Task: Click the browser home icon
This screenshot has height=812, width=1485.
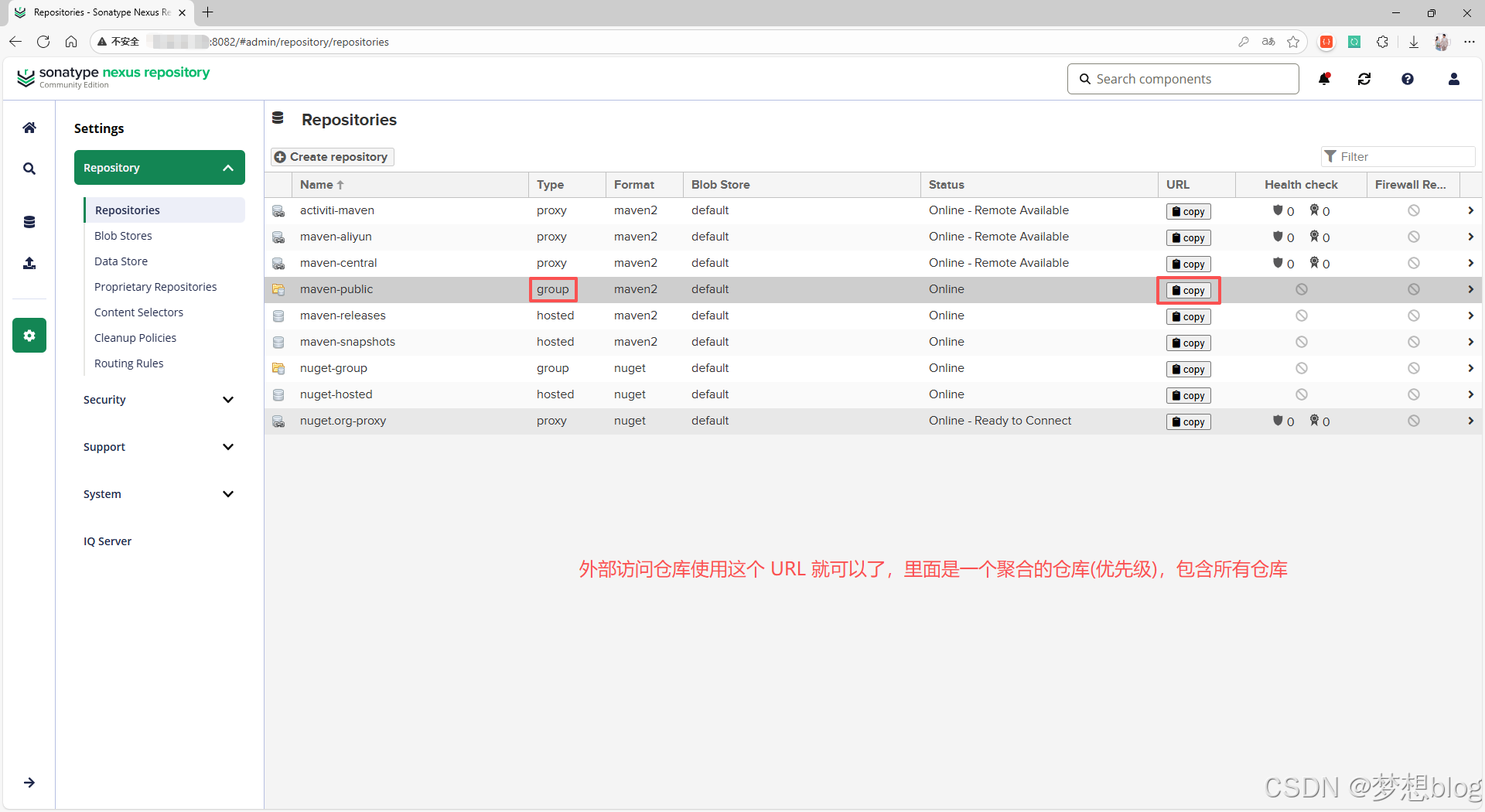Action: click(71, 42)
